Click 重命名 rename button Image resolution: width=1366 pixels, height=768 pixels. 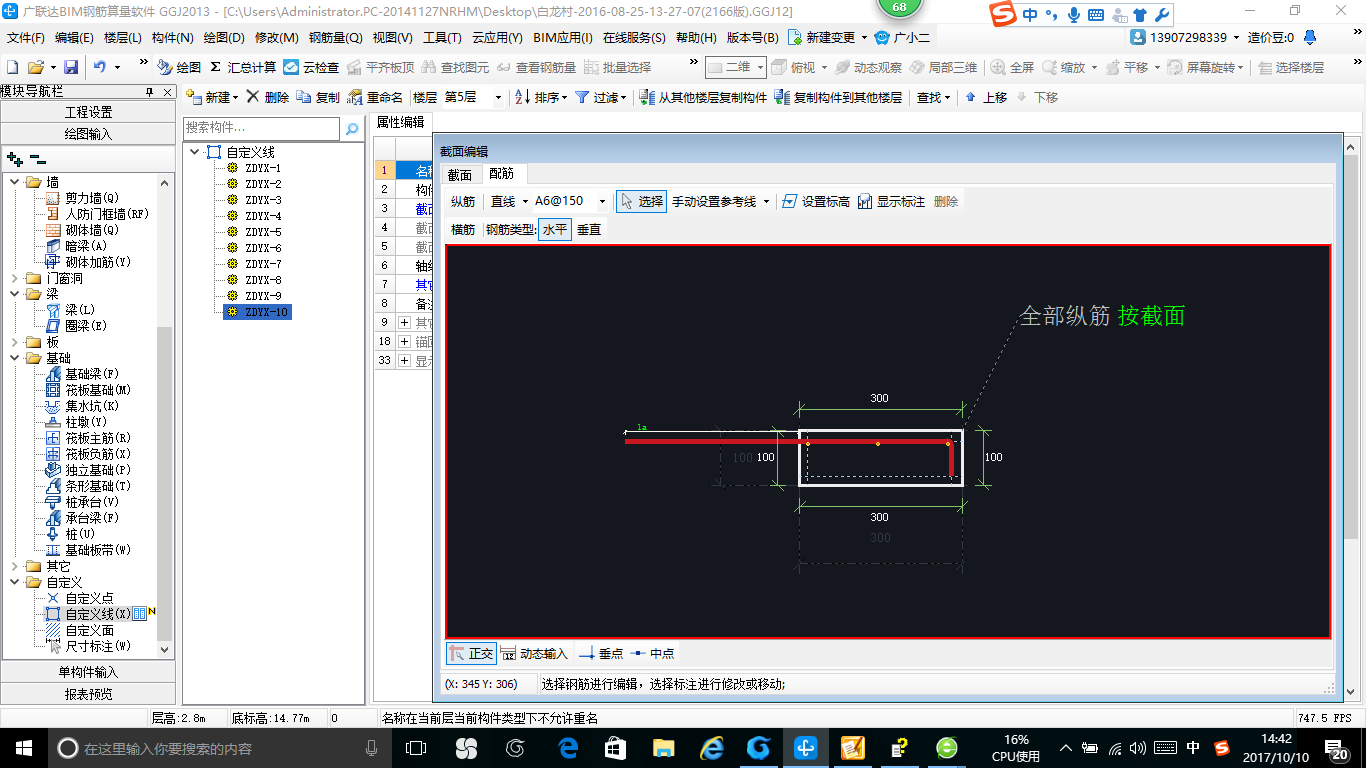[x=375, y=97]
